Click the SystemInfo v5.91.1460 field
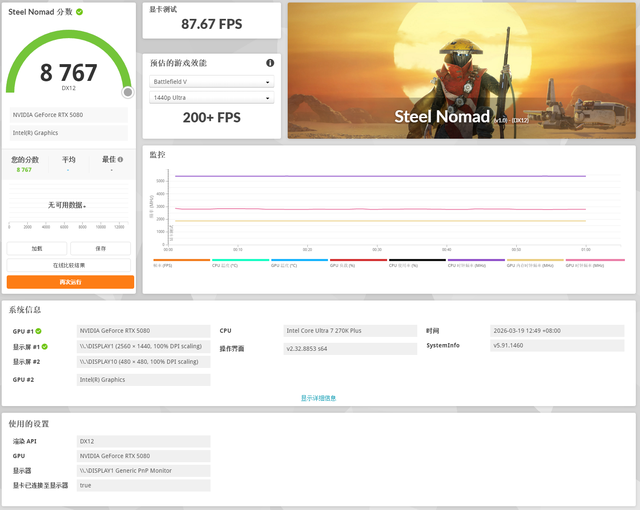Viewport: 640px width, 510px height. click(557, 346)
